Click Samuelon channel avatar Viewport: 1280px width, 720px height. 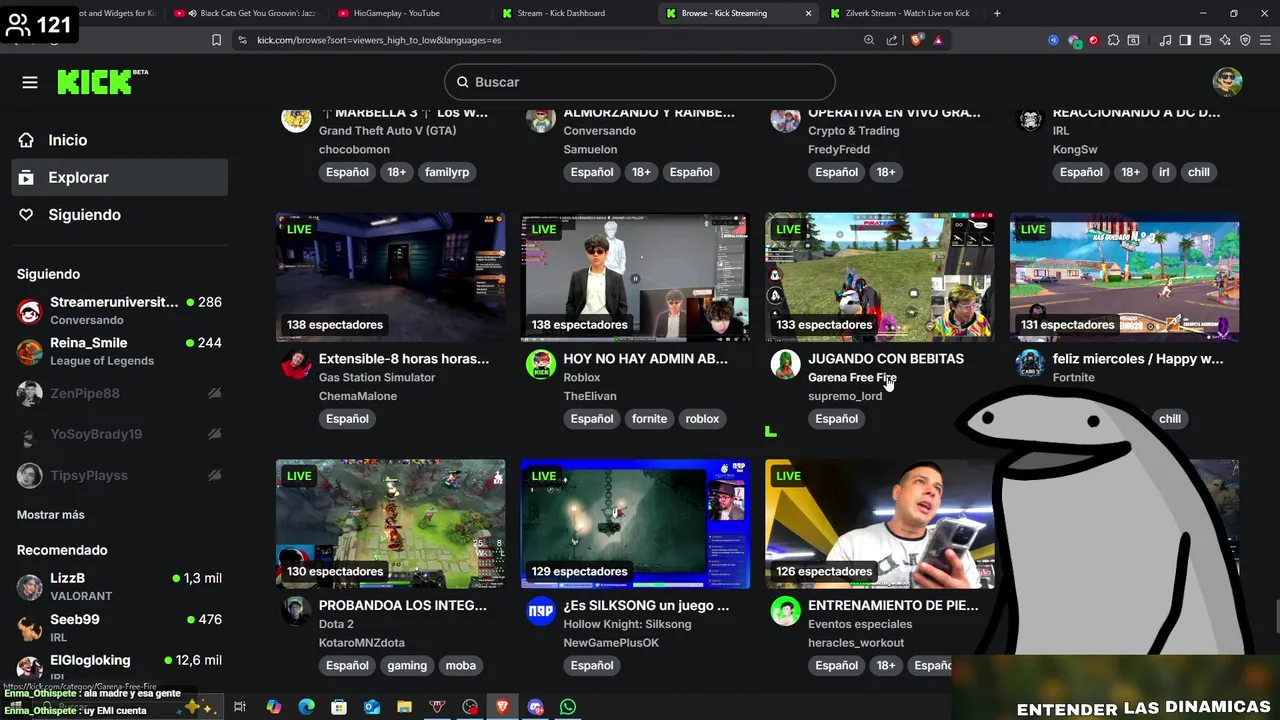click(x=541, y=118)
